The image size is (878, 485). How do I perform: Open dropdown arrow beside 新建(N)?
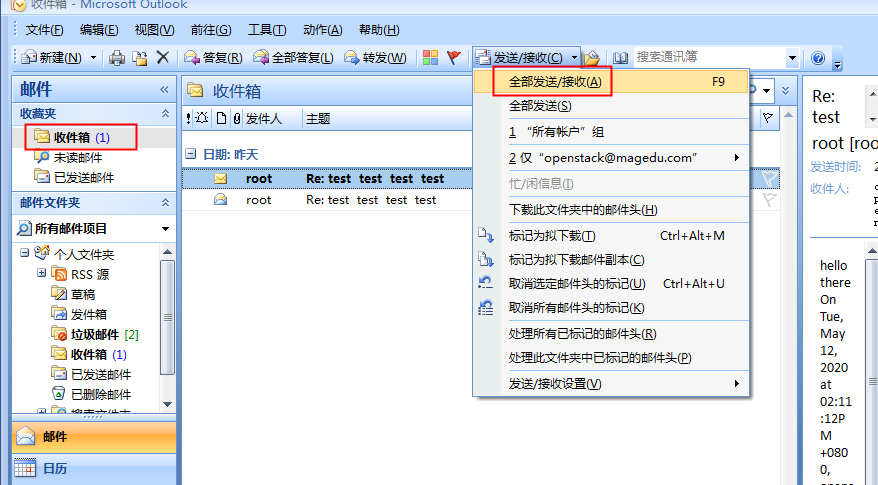point(94,58)
